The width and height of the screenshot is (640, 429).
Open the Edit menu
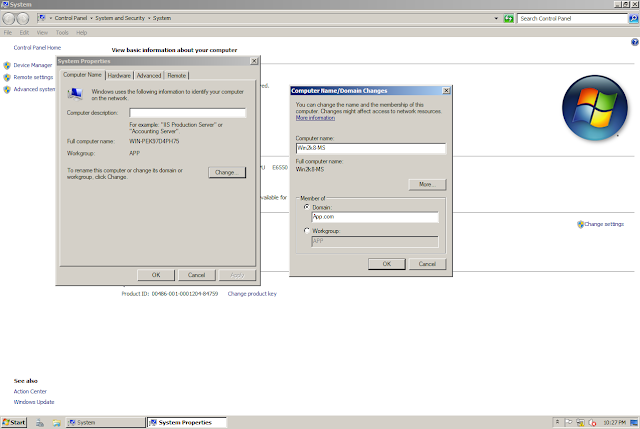click(x=24, y=33)
